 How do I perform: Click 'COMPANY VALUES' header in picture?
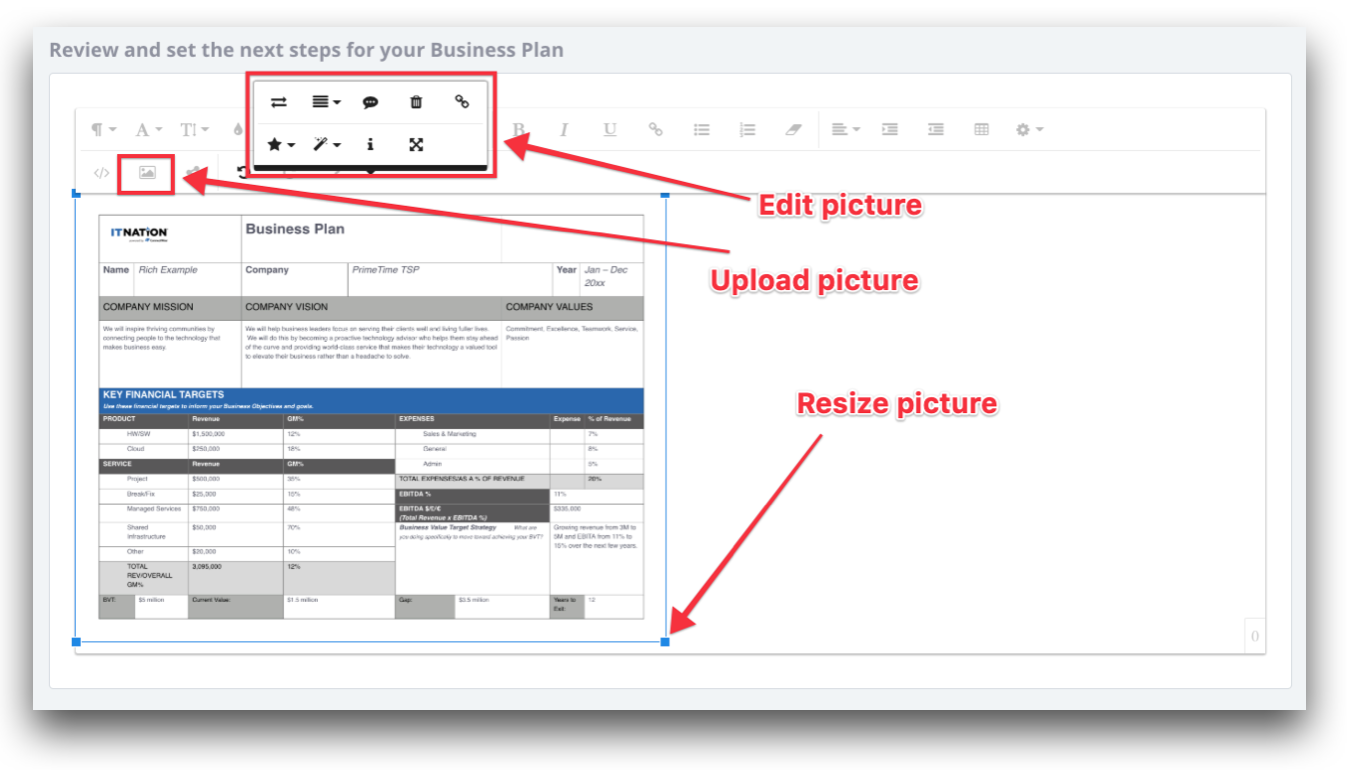[x=549, y=307]
